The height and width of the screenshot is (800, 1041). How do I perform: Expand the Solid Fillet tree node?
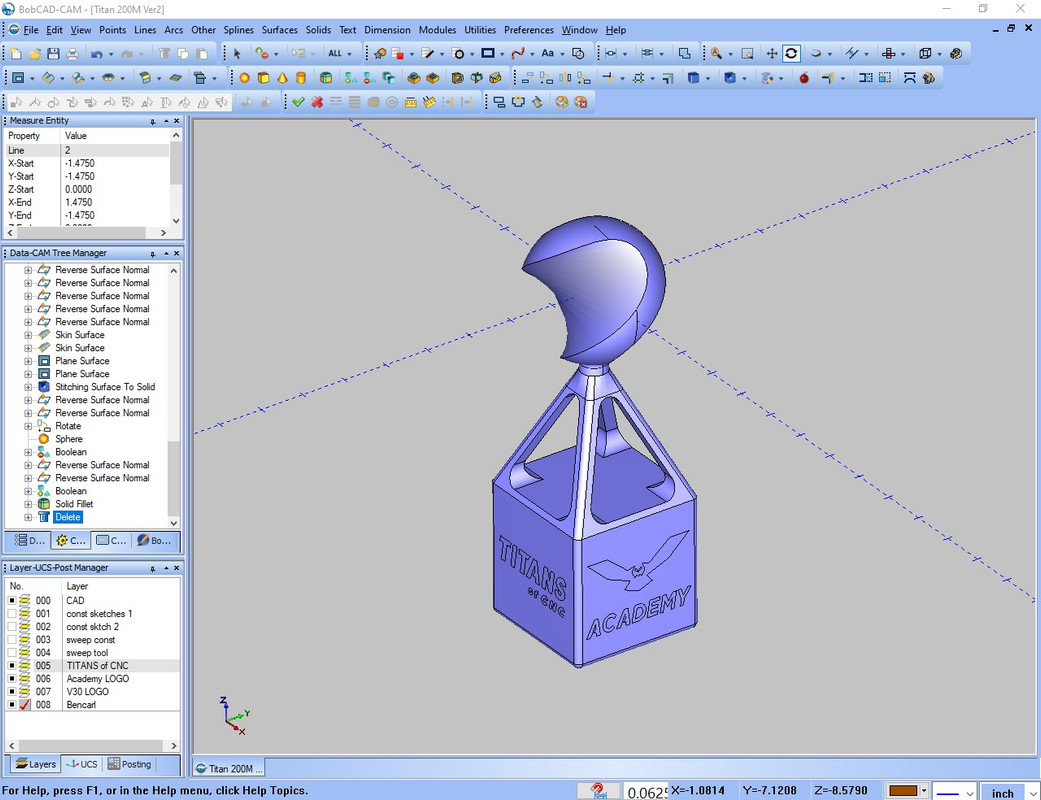[28, 505]
